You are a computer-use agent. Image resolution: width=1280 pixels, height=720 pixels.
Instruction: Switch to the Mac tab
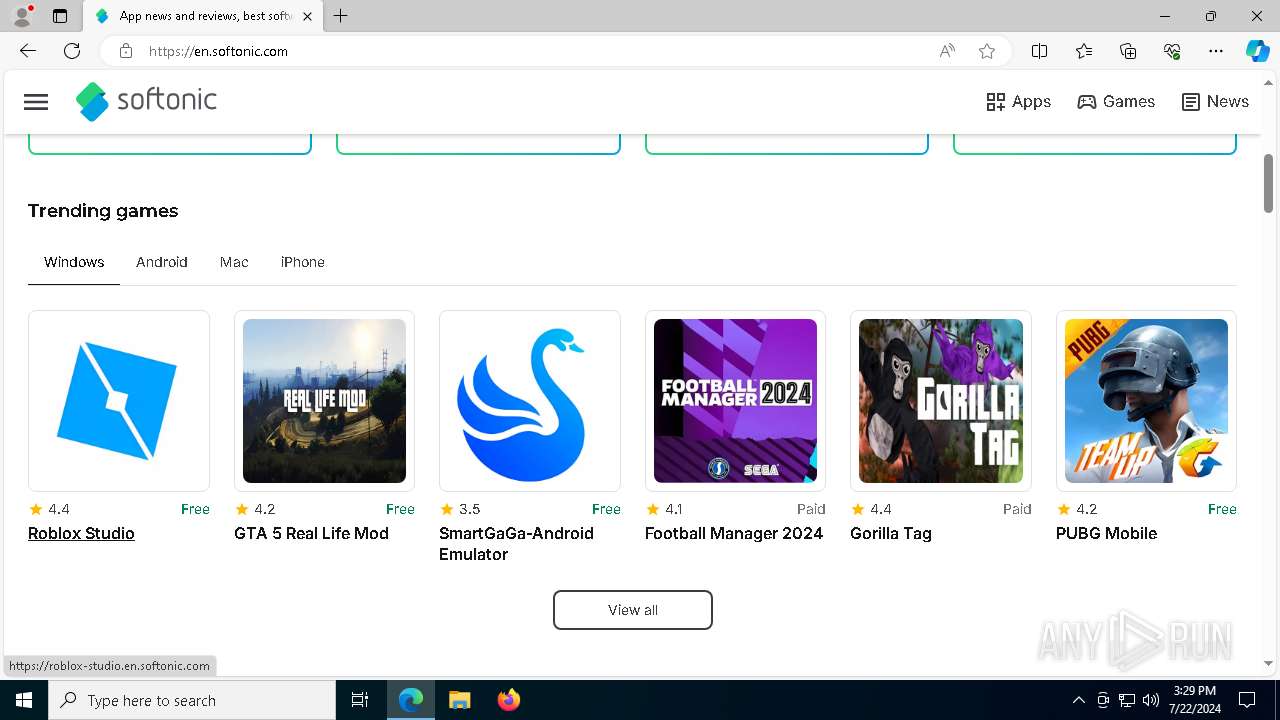(234, 262)
